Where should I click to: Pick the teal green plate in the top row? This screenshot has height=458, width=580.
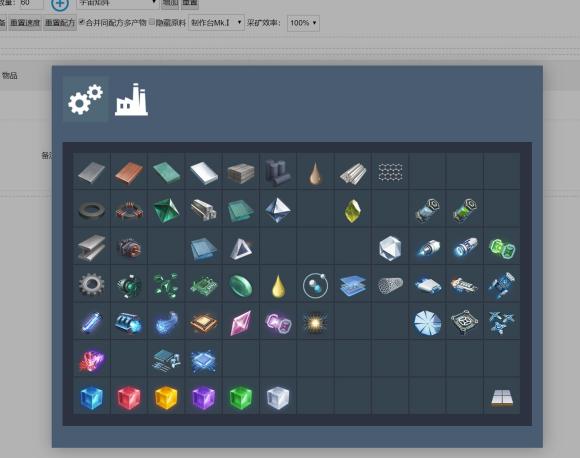[166, 172]
